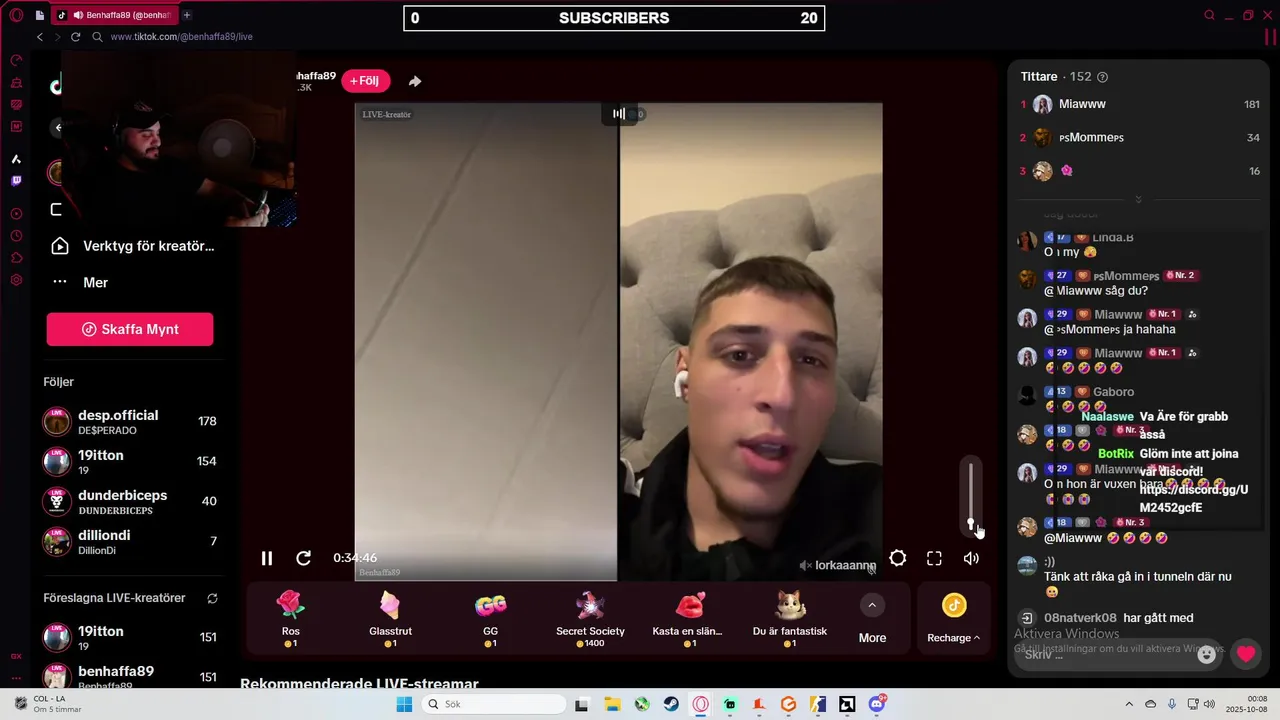Click the Tittare info question icon
Screen dimensions: 1280x720
pos(1102,77)
